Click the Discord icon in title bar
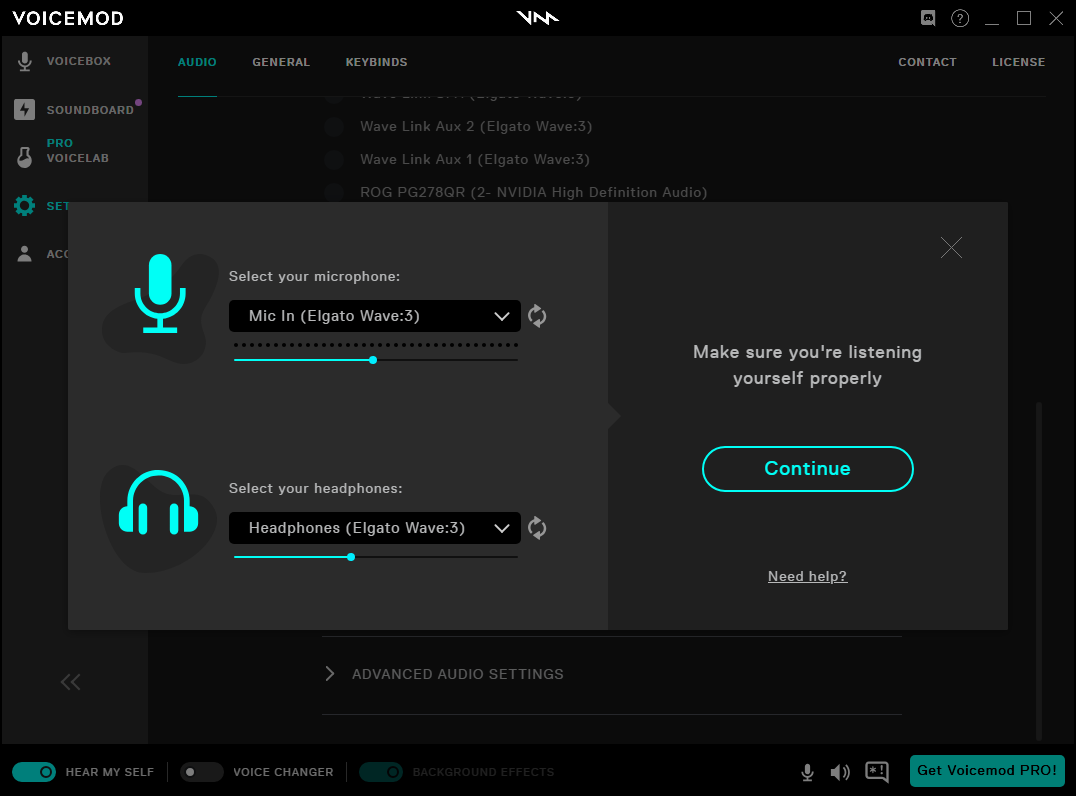 tap(928, 18)
